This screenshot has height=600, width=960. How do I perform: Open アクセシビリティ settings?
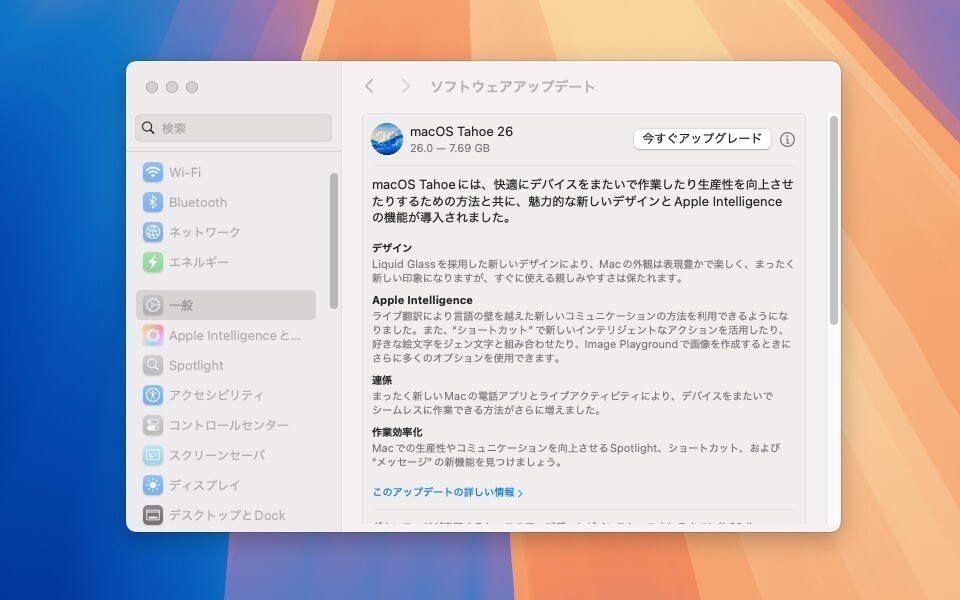(x=216, y=395)
